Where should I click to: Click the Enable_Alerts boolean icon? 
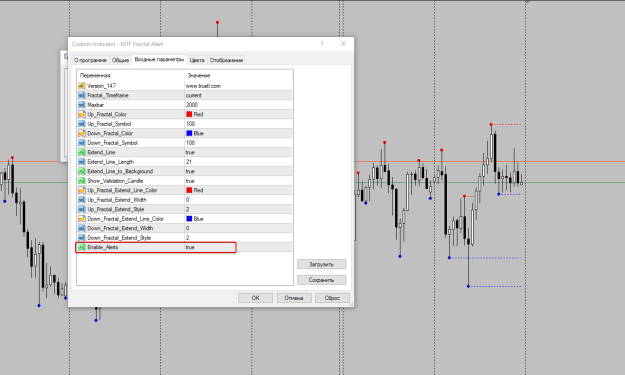(x=82, y=247)
